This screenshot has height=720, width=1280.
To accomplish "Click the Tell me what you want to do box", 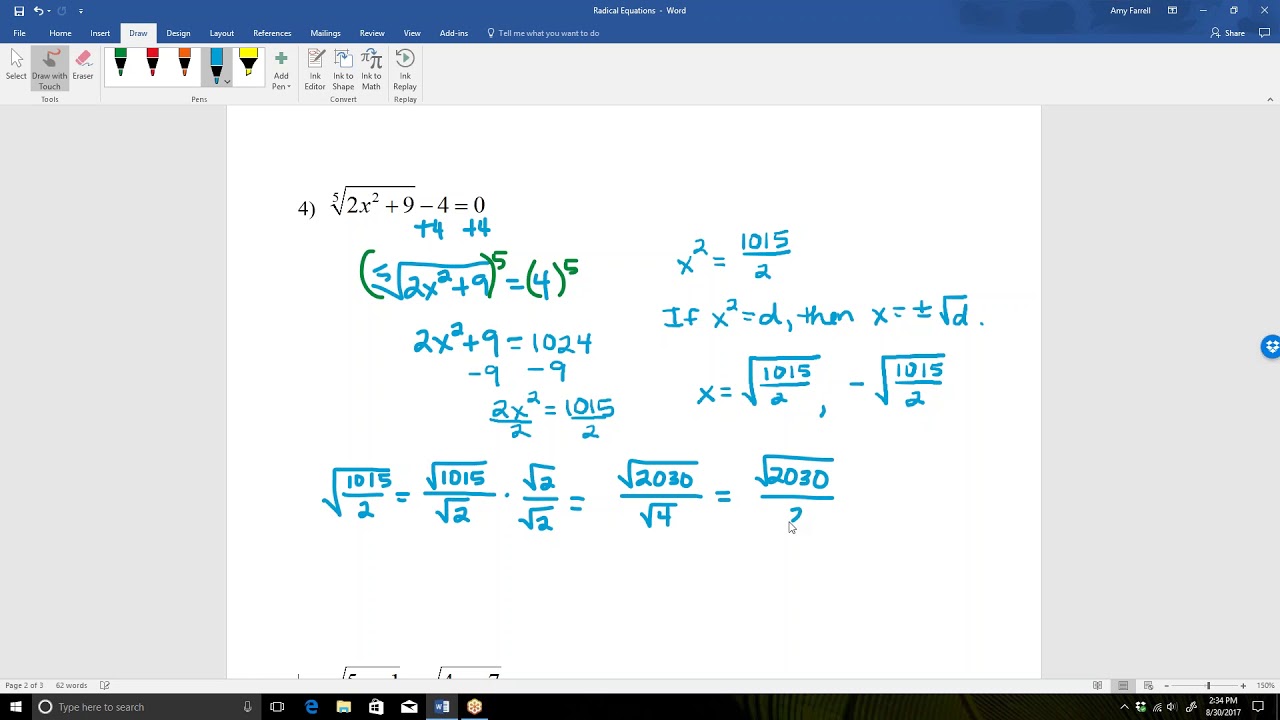I will click(543, 33).
